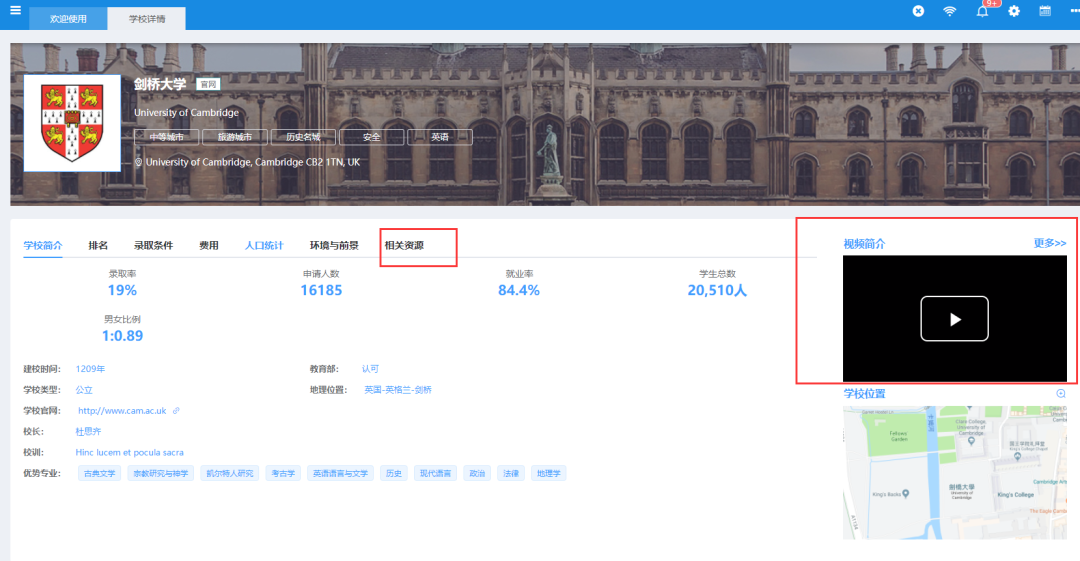Viewport: 1080px width, 561px height.
Task: Open the calendar icon in header
Action: click(x=1045, y=11)
